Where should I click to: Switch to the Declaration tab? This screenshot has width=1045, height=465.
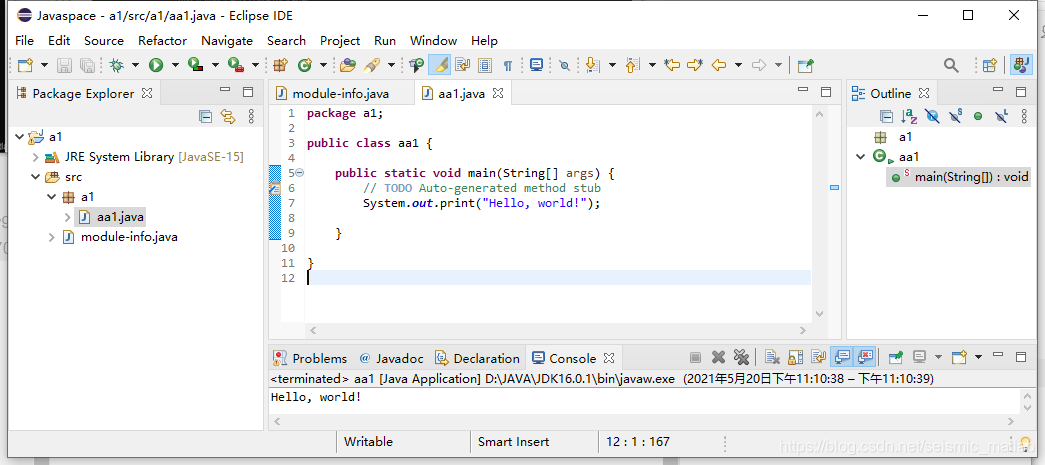point(477,358)
